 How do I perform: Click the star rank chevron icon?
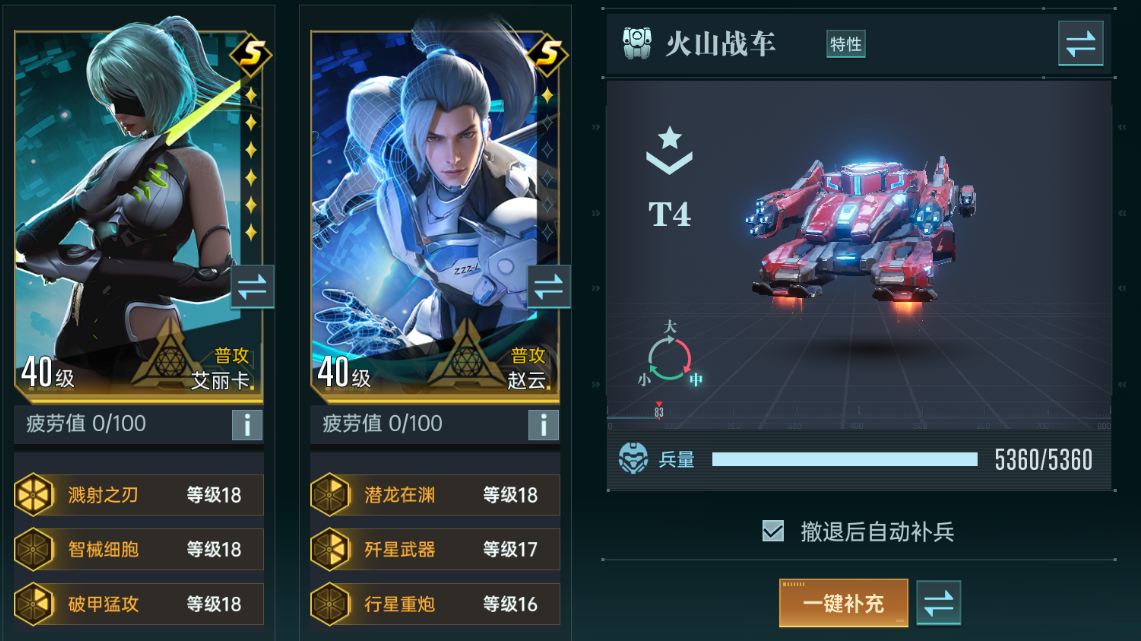pyautogui.click(x=669, y=151)
